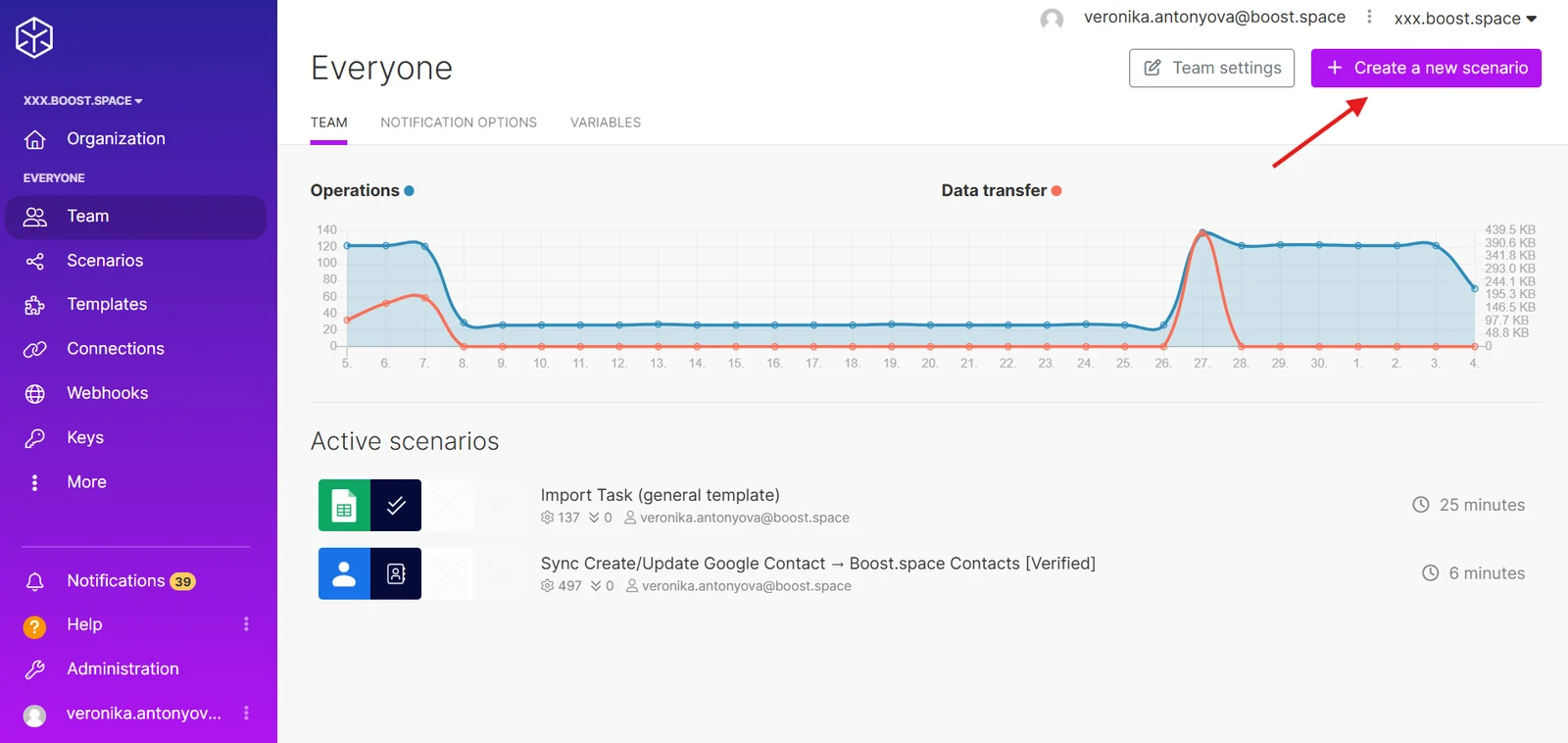
Task: Click the Team settings button
Action: pyautogui.click(x=1211, y=68)
